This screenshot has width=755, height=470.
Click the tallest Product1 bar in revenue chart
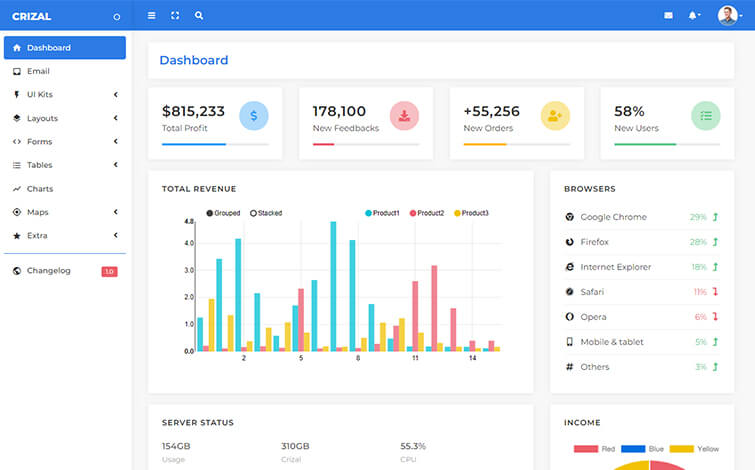tap(333, 286)
